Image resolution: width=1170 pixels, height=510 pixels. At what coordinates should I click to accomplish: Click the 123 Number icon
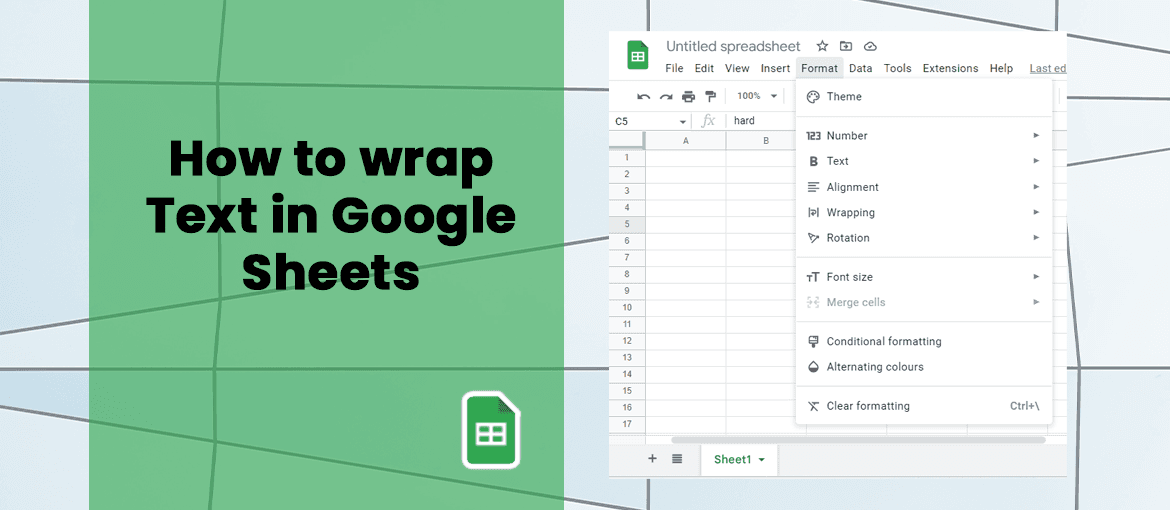[x=813, y=136]
